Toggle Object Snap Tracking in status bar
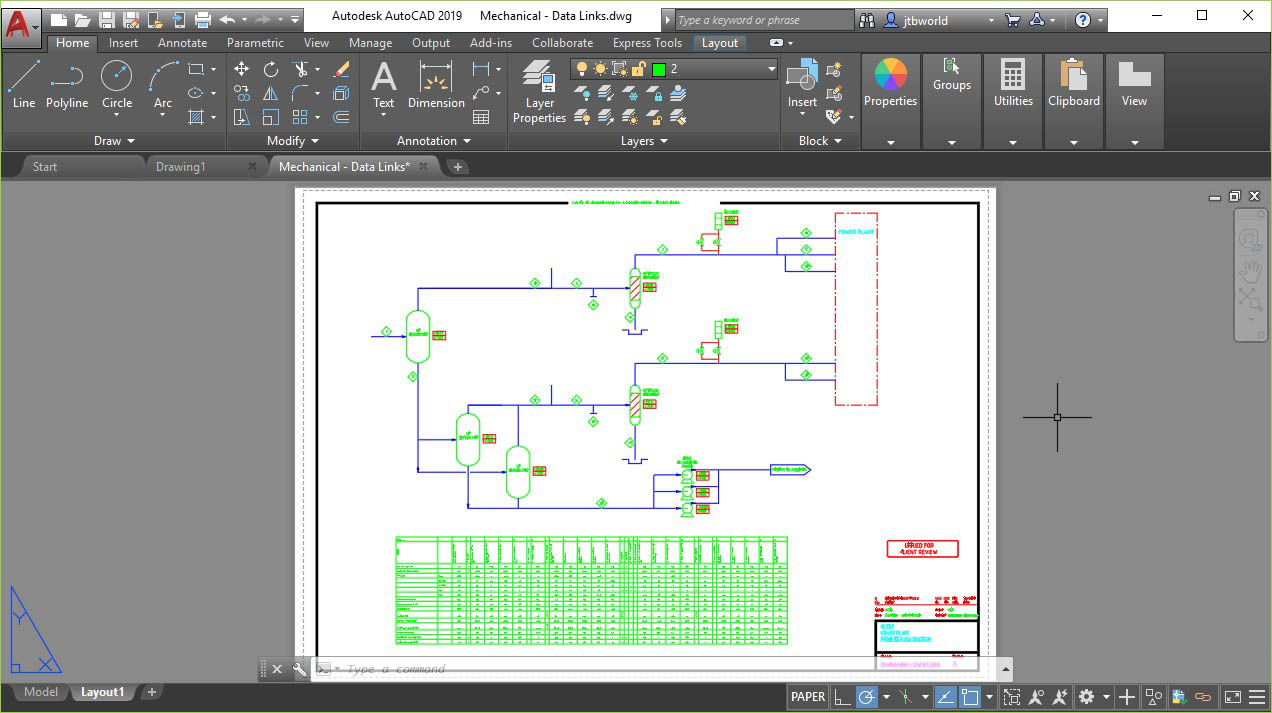This screenshot has width=1272, height=713. [945, 697]
